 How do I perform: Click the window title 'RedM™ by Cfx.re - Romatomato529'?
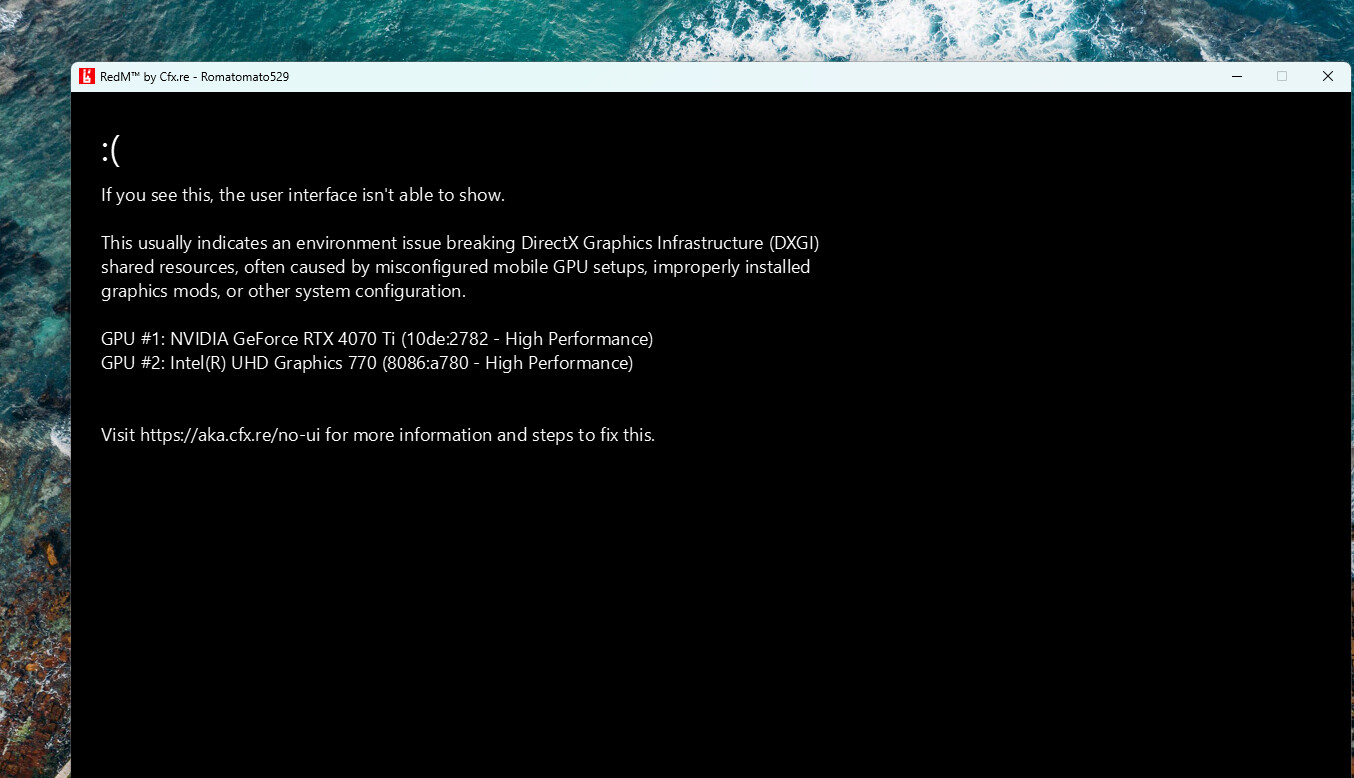click(195, 77)
